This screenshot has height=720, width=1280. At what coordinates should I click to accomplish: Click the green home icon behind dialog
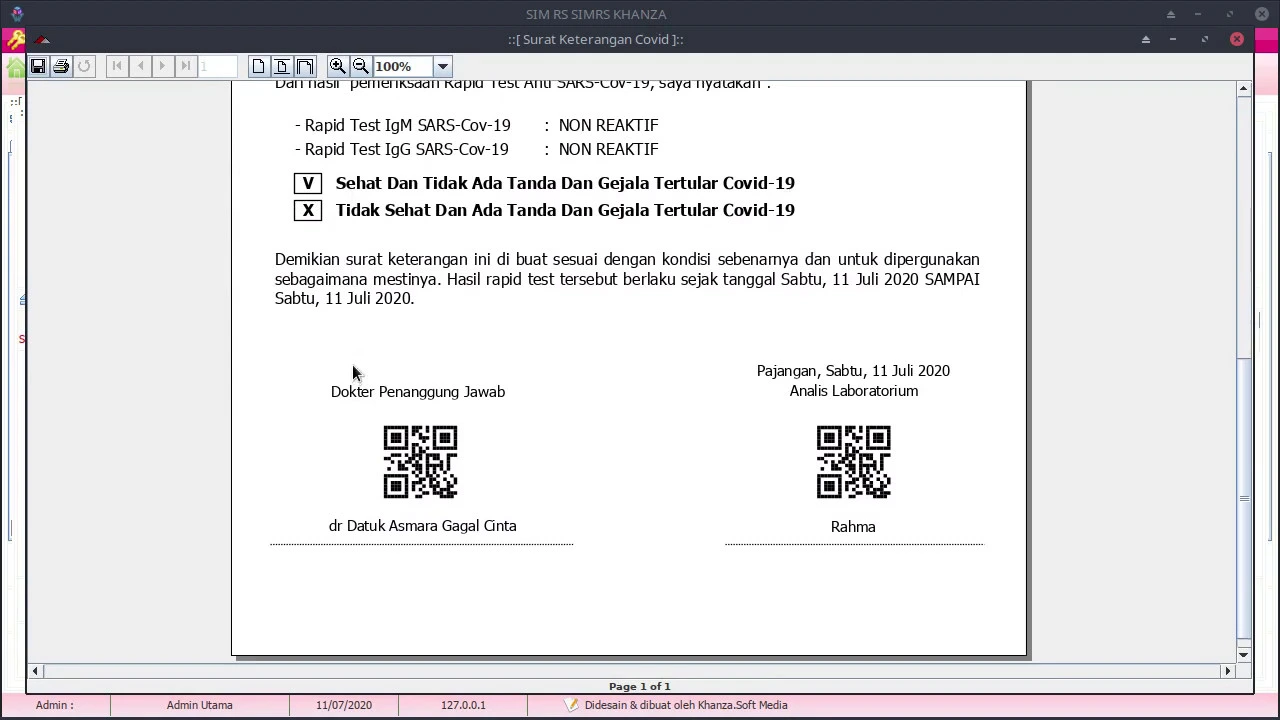point(16,68)
